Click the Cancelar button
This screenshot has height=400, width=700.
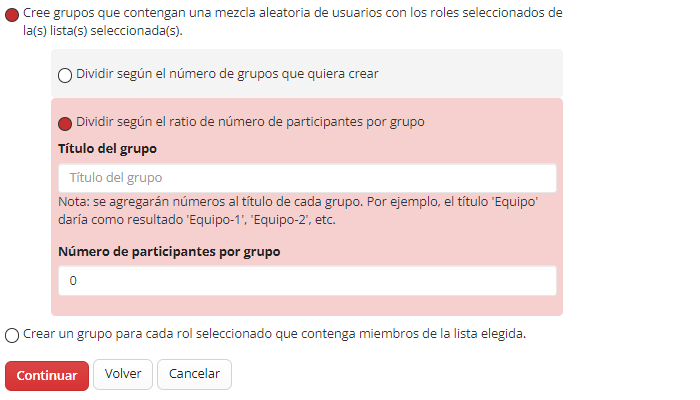pos(194,374)
